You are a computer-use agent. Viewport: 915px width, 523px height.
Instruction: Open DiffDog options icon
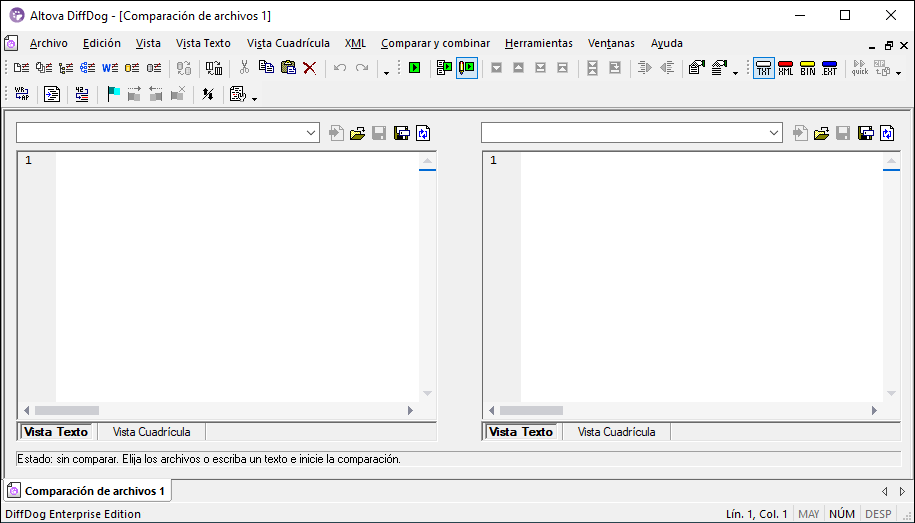tap(696, 68)
